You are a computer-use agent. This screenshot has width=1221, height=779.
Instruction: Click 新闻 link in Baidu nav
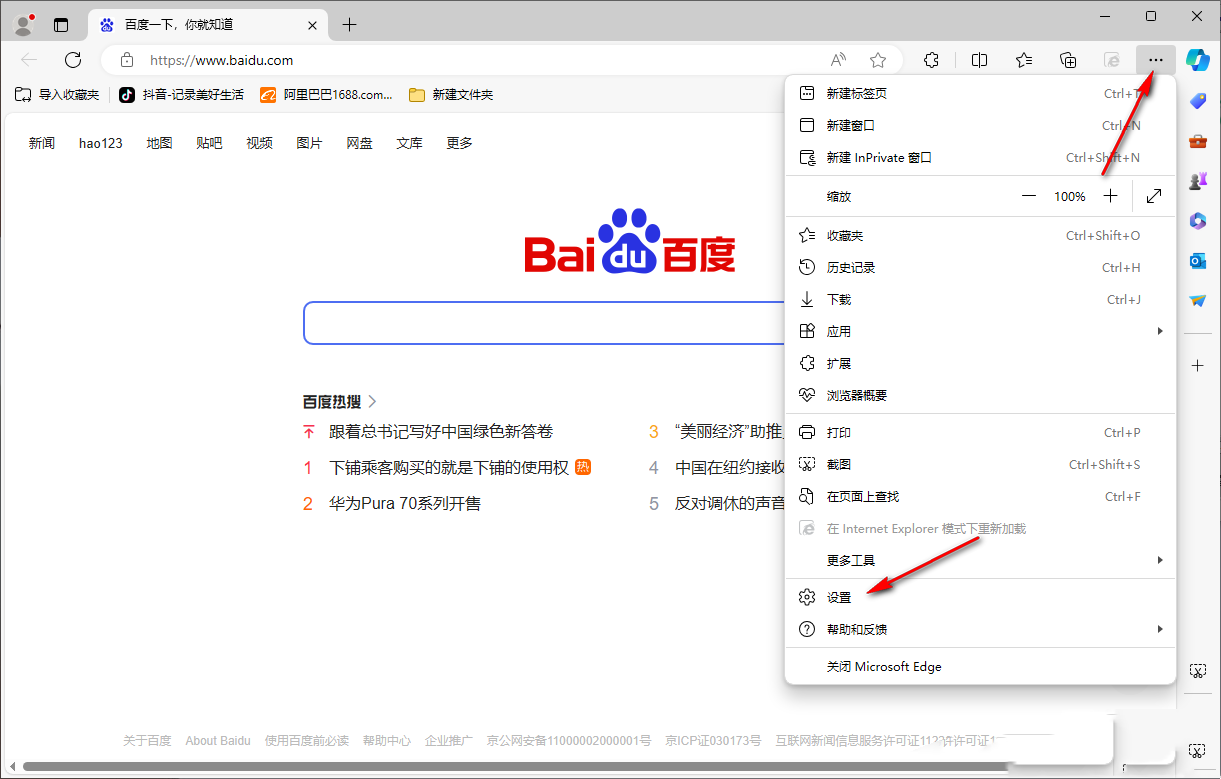42,143
